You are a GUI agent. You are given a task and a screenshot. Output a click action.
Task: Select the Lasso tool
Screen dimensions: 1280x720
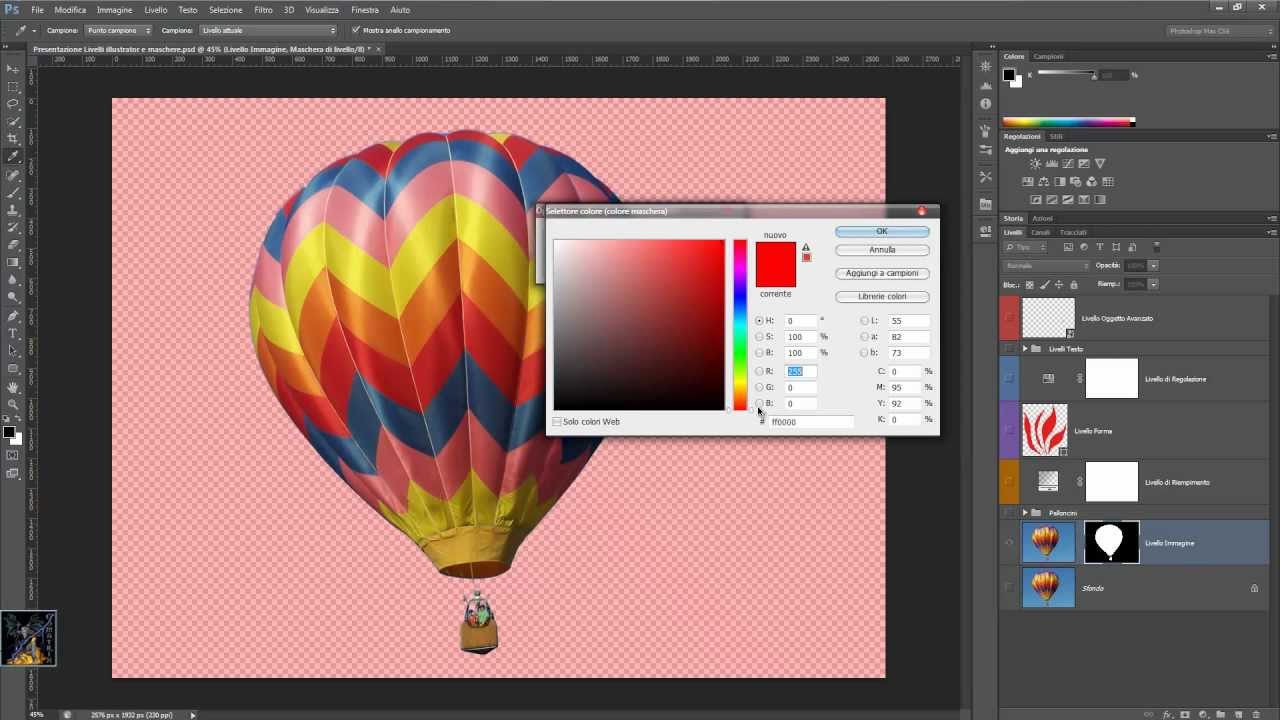[13, 104]
